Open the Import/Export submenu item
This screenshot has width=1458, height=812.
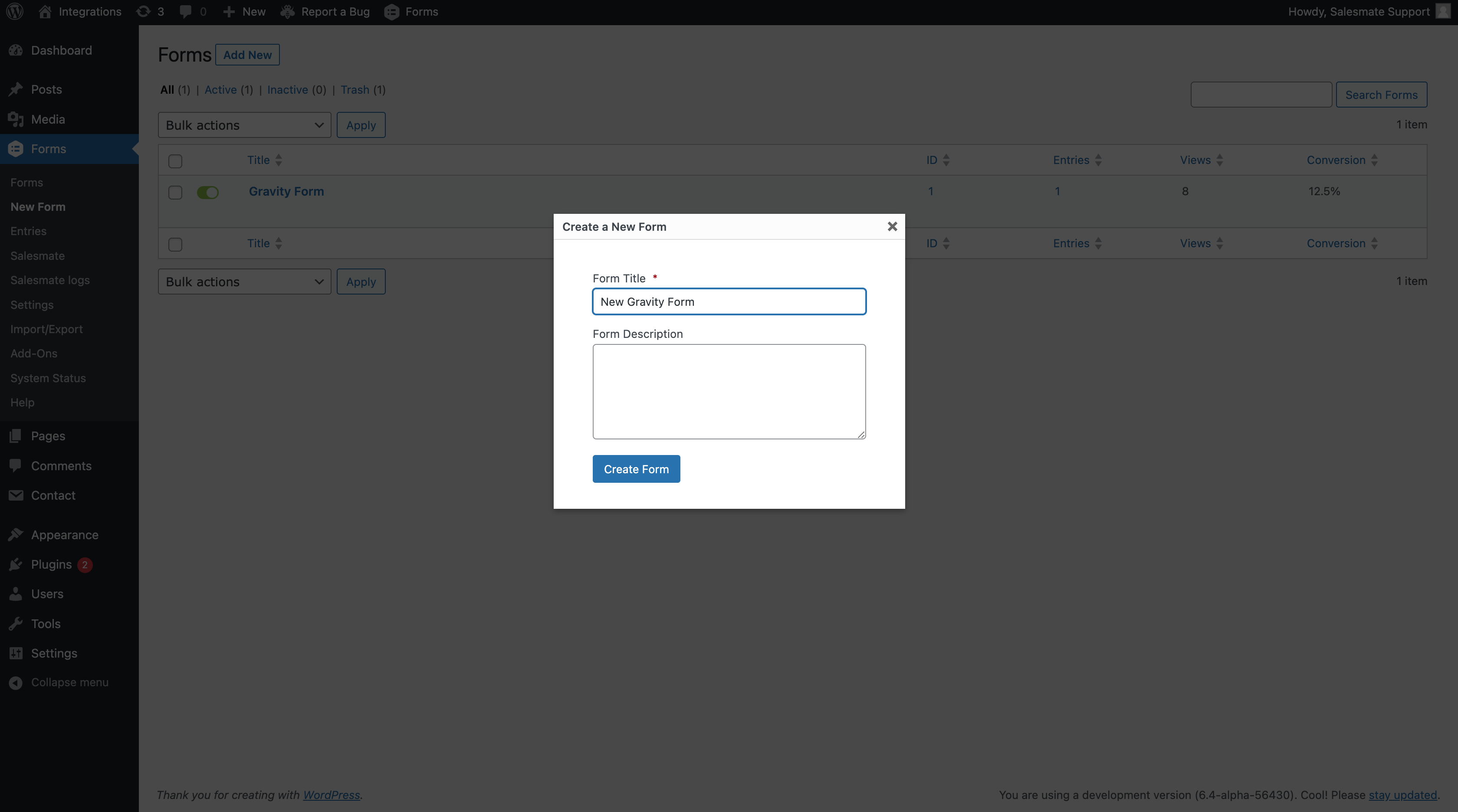coord(46,329)
